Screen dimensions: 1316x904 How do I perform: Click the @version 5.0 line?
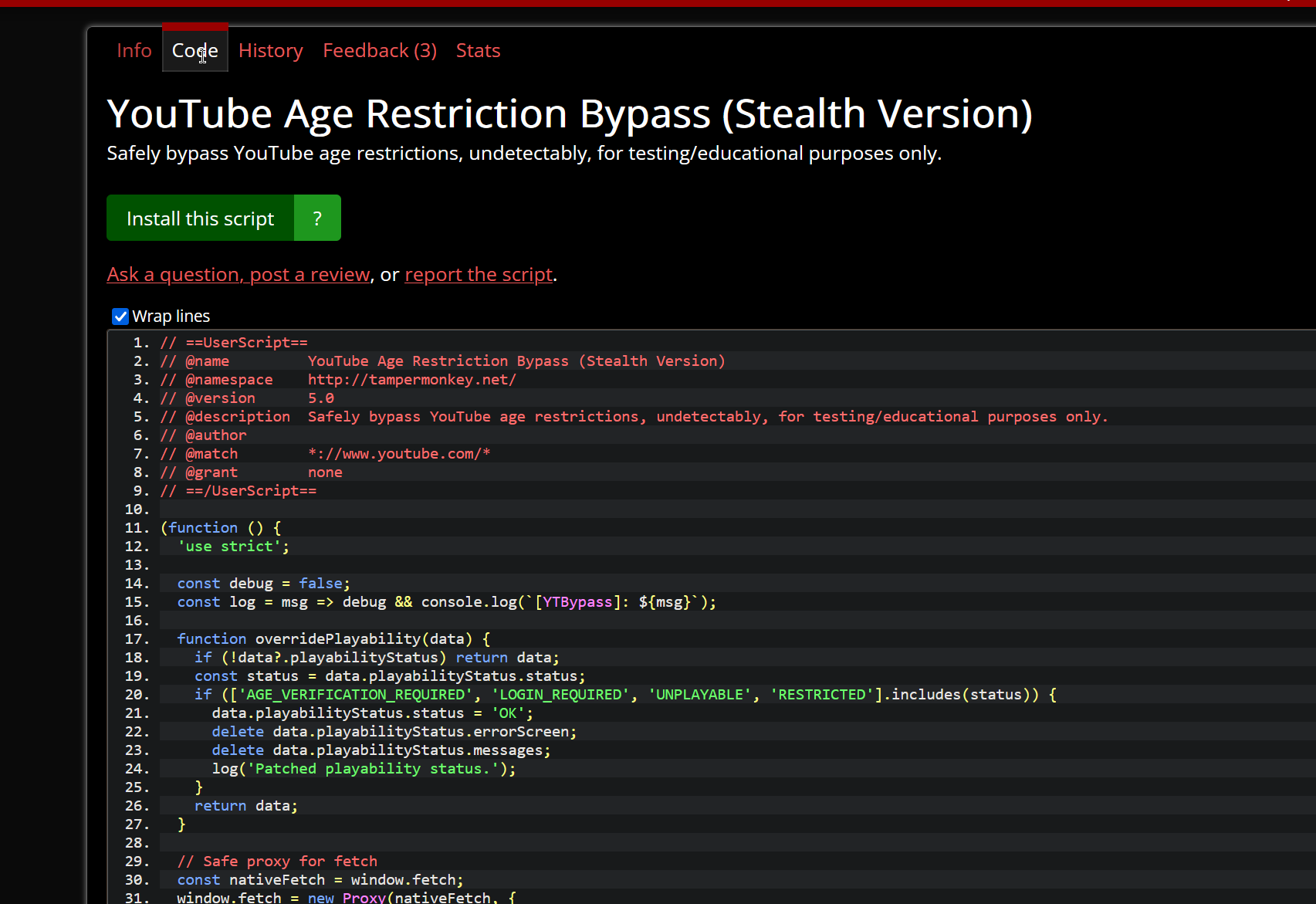(x=247, y=398)
